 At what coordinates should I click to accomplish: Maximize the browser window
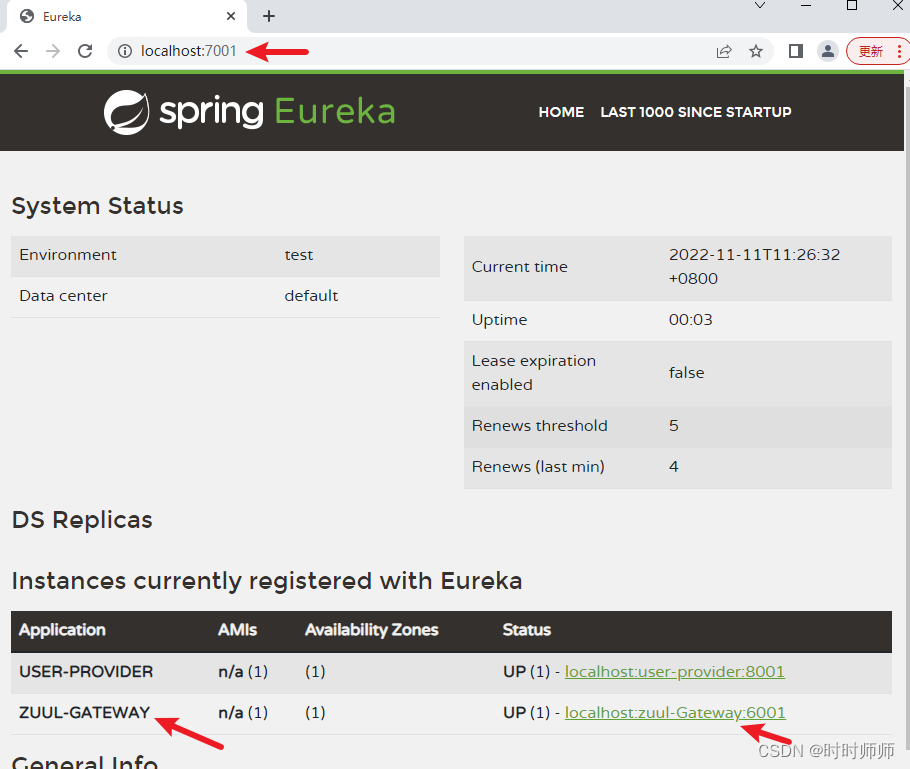tap(852, 5)
